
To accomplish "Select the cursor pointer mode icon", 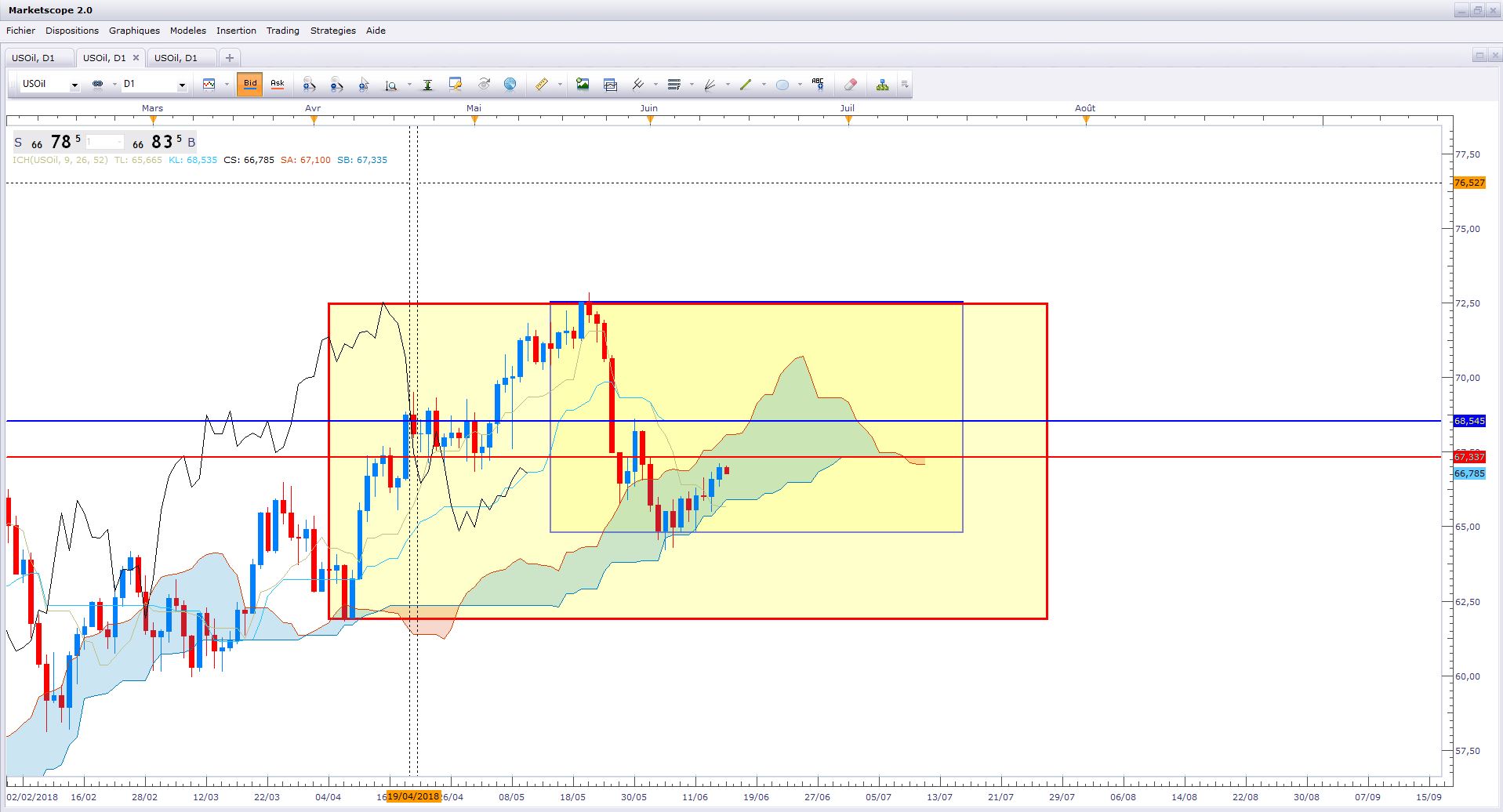I will pyautogui.click(x=364, y=85).
